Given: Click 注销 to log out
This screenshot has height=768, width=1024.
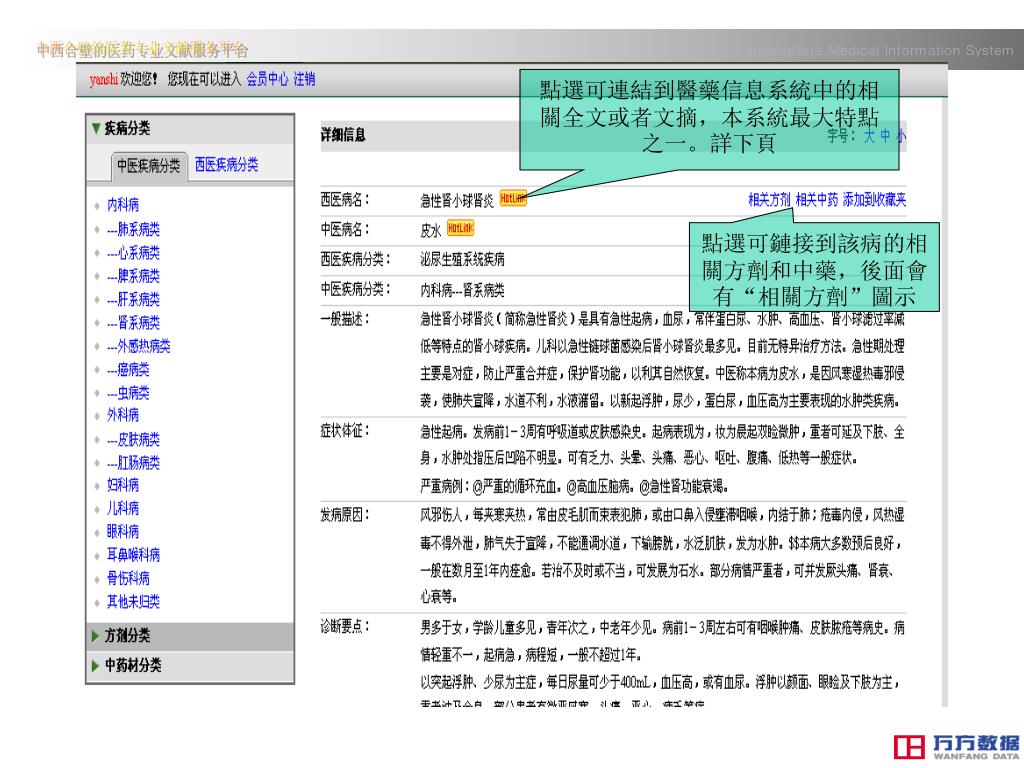Looking at the screenshot, I should pyautogui.click(x=304, y=80).
